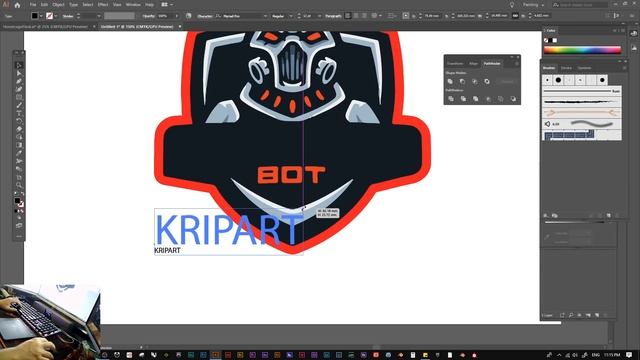Toggle align left paragraph button
Viewport: 640px width, 360px height.
click(348, 16)
